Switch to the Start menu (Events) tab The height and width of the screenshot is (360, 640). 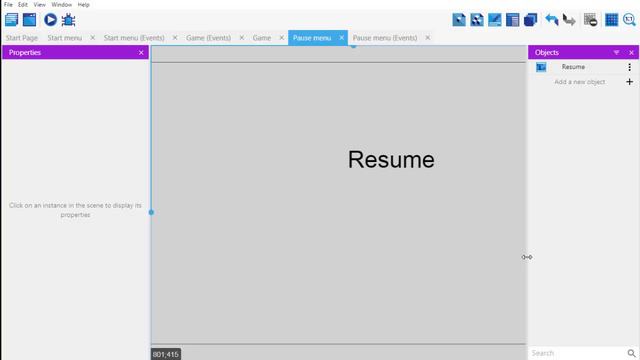134,38
